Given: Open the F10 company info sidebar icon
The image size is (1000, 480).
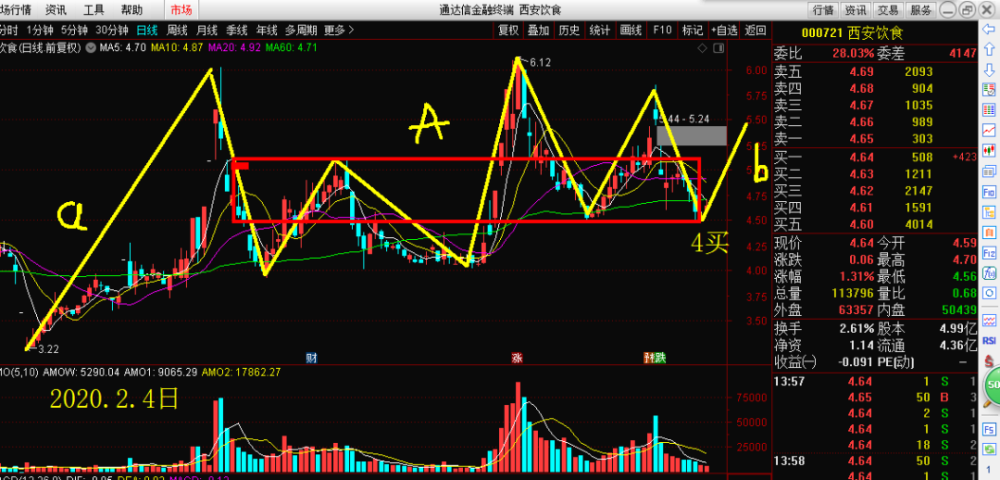Looking at the screenshot, I should (x=989, y=191).
